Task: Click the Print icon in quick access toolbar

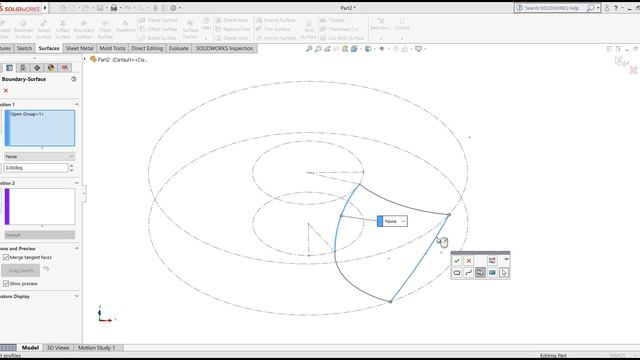Action: coord(114,8)
